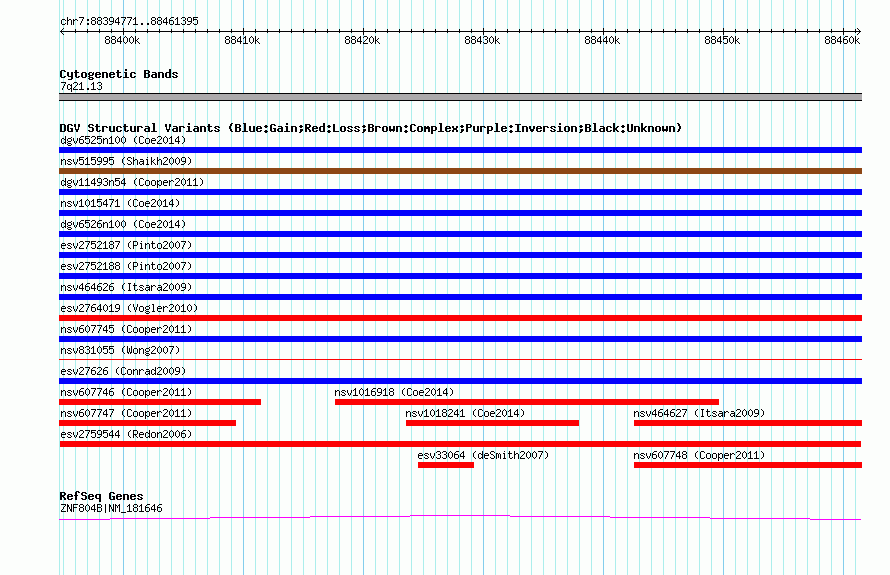This screenshot has width=890, height=575.
Task: Click the red bar under esv2759544
Action: click(460, 444)
